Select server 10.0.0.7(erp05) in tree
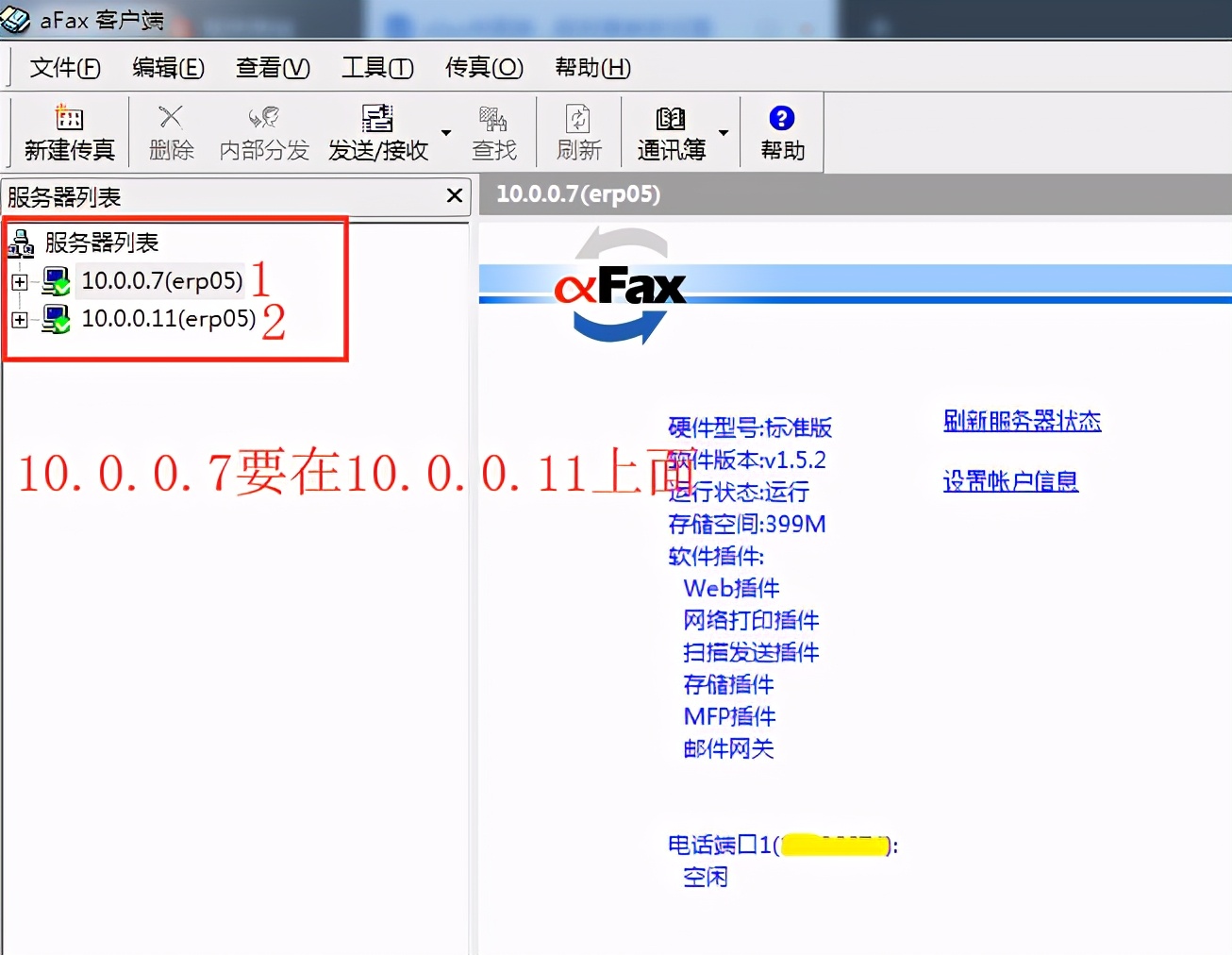This screenshot has height=955, width=1232. tap(161, 280)
